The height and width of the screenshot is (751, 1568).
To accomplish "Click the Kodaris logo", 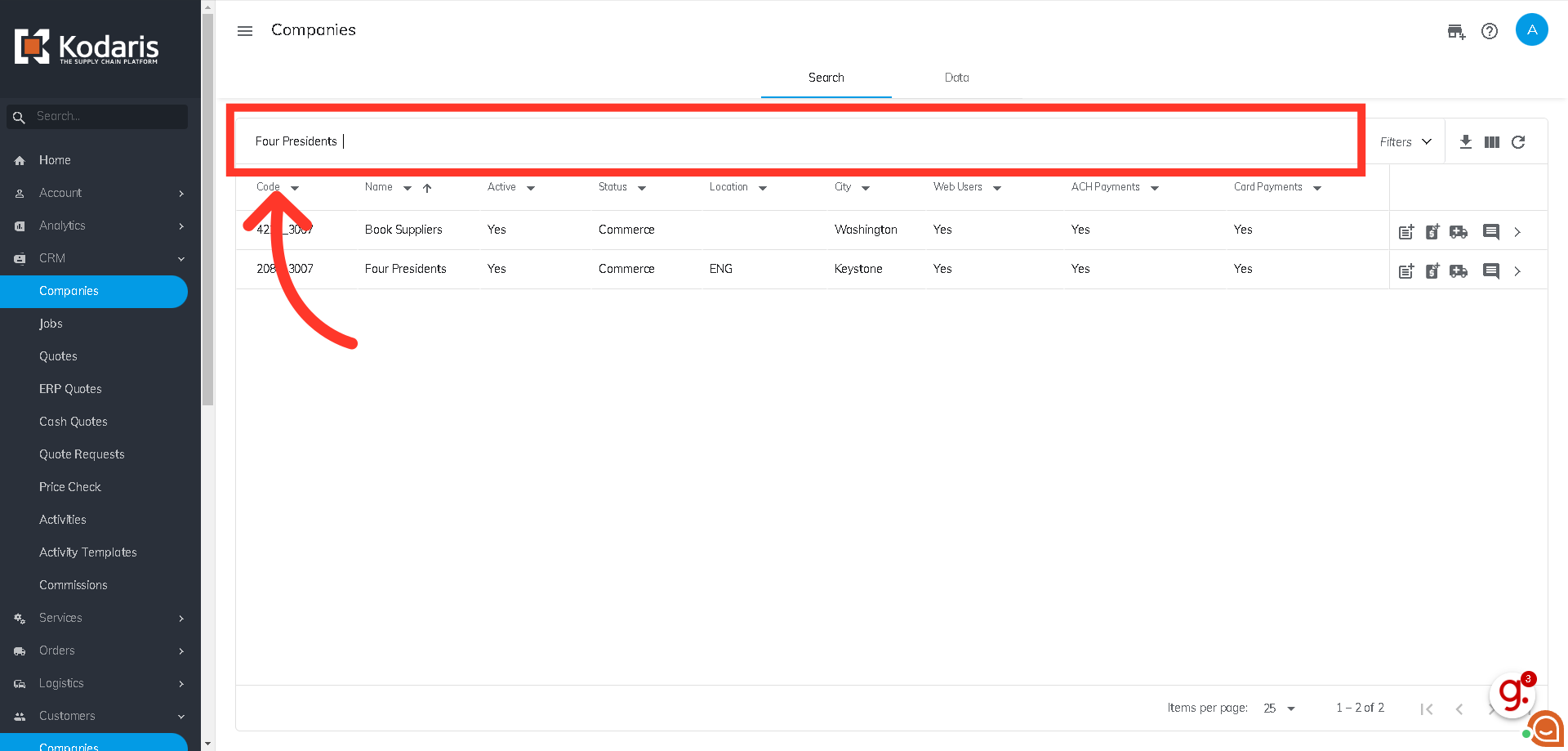I will 87,47.
